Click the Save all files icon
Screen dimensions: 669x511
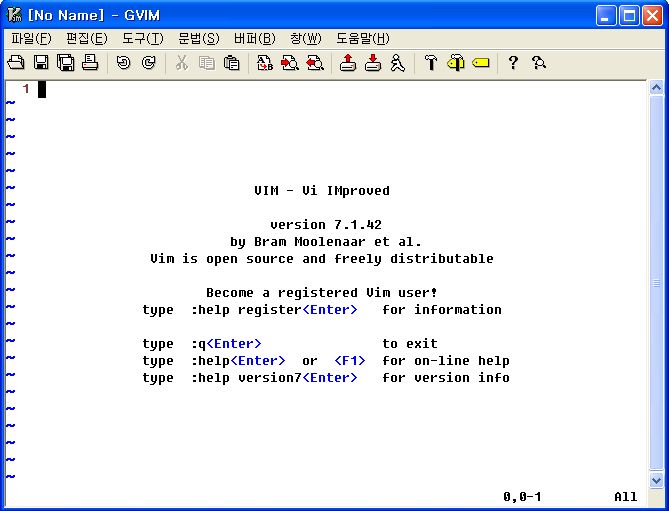[x=66, y=63]
